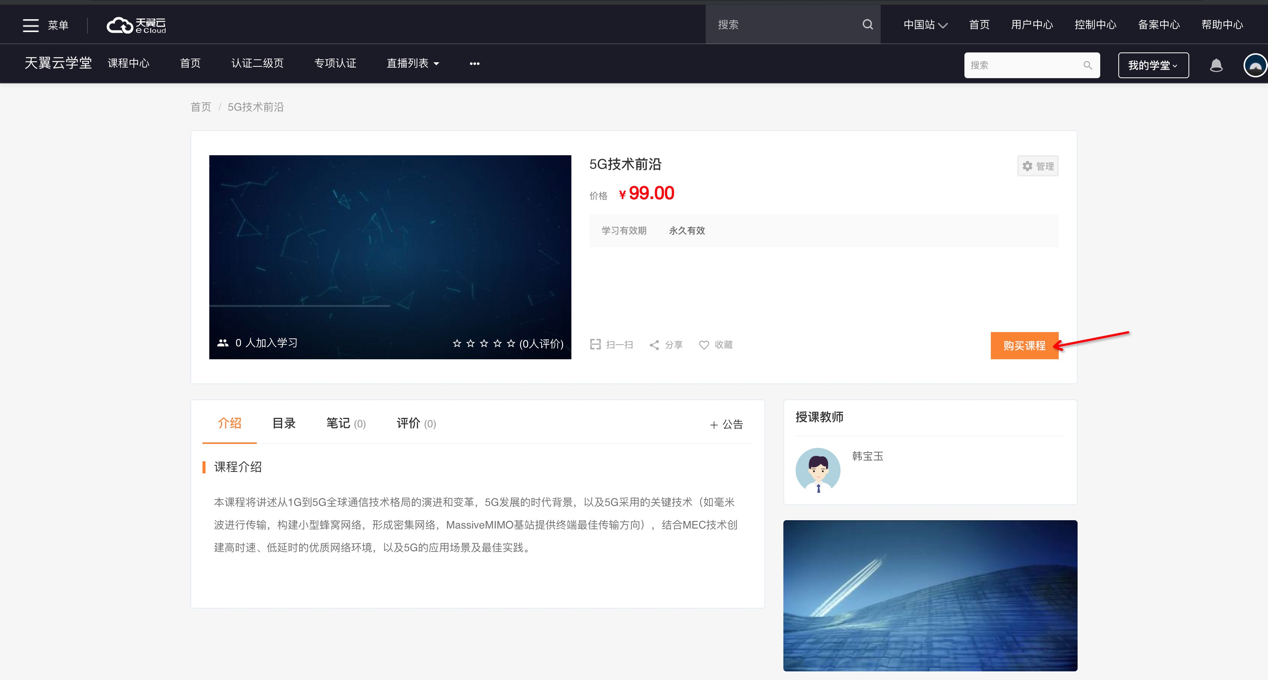
Task: Expand the 中国站 region dropdown
Action: tap(924, 25)
